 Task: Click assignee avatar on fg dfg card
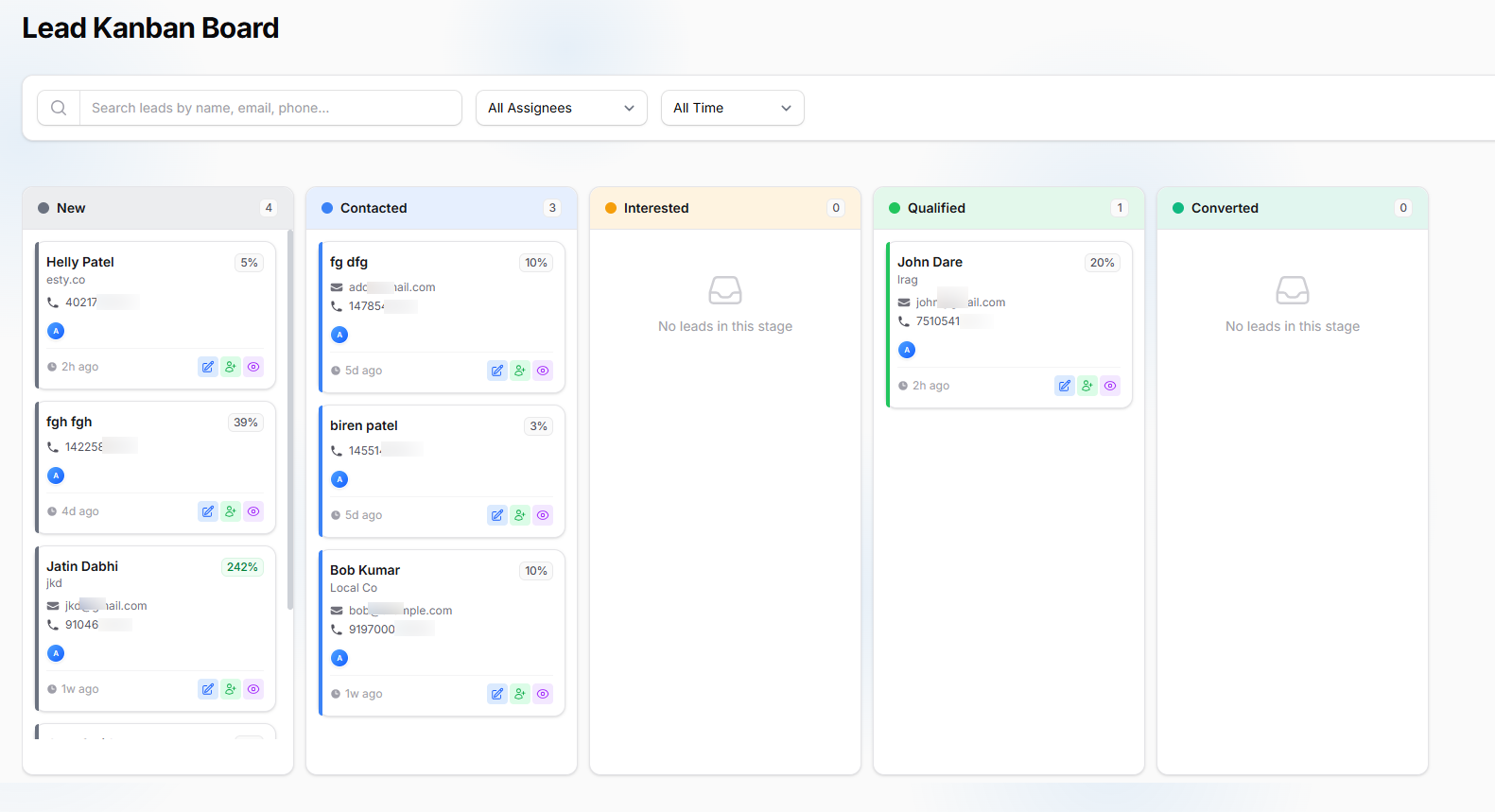[339, 335]
